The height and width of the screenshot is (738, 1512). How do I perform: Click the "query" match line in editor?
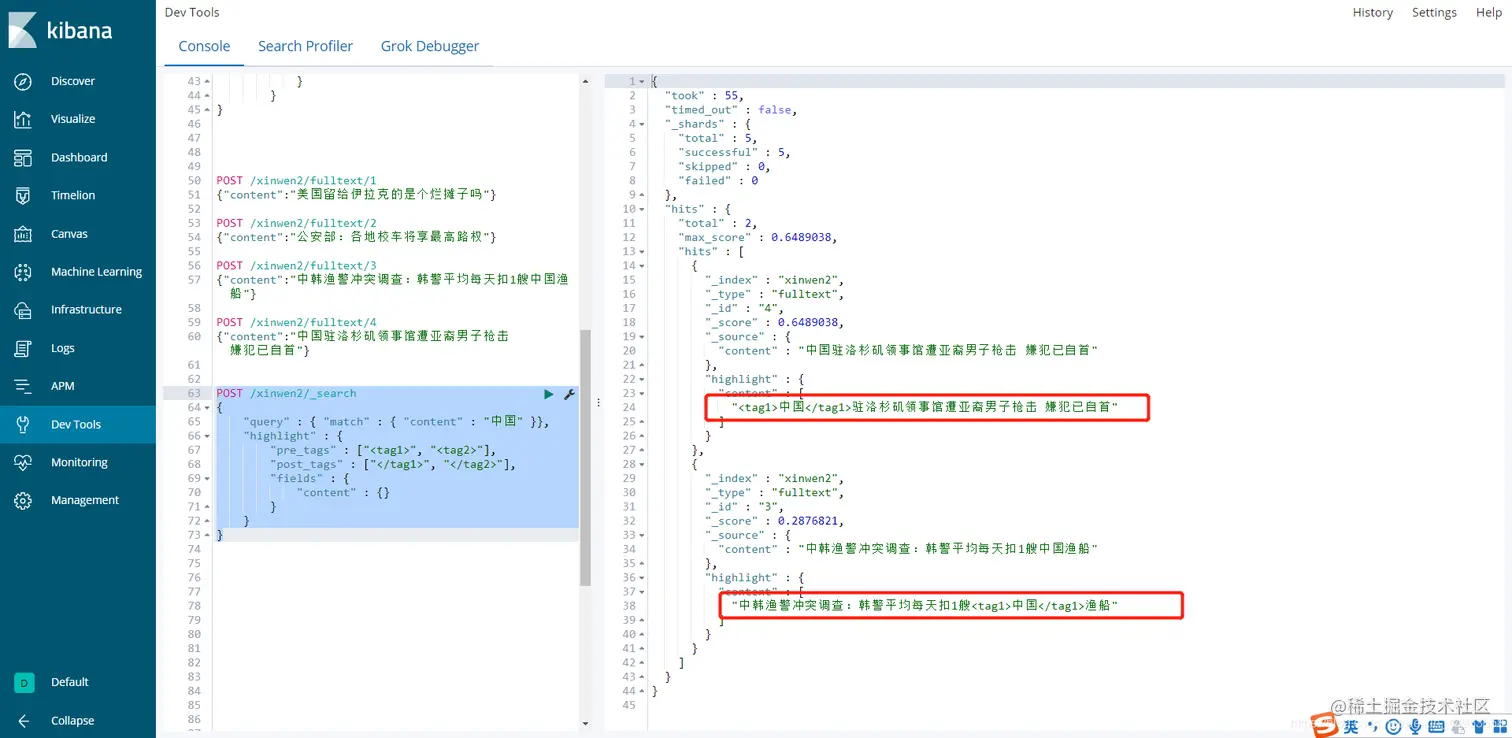point(396,422)
